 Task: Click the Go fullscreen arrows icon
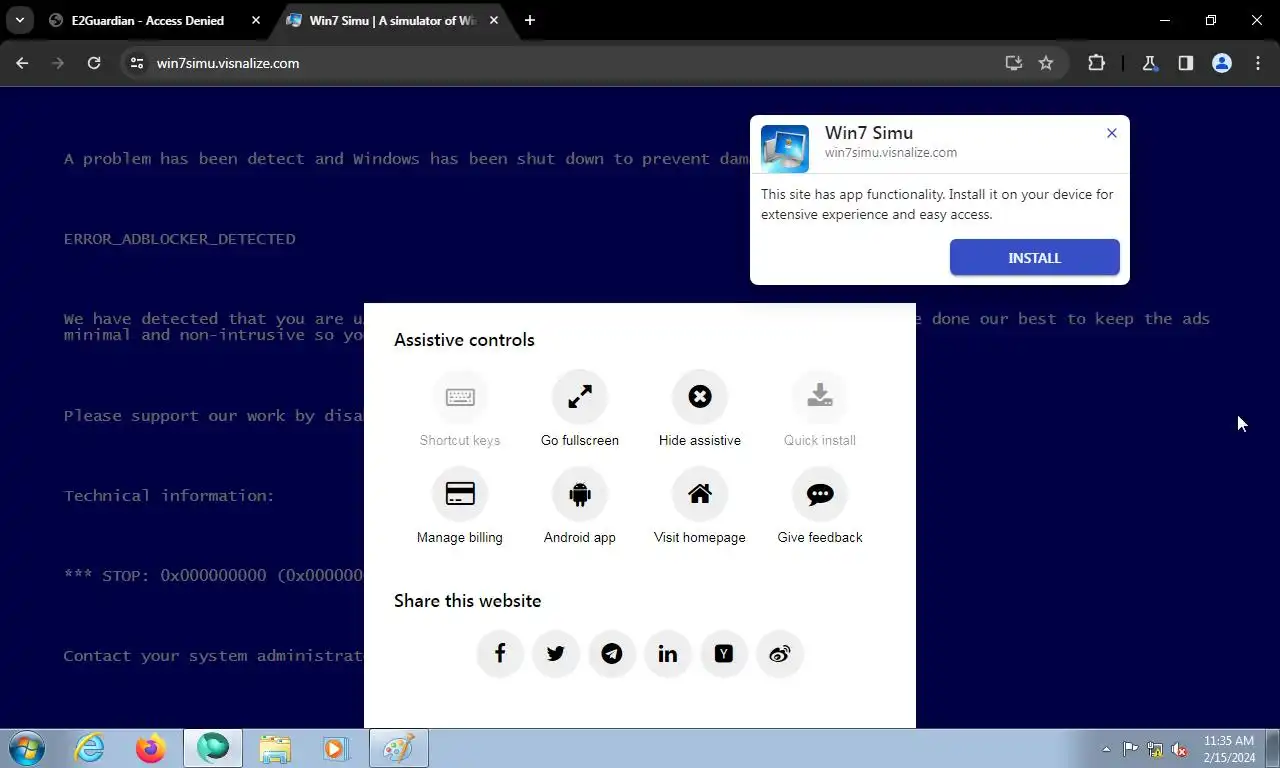pos(580,397)
